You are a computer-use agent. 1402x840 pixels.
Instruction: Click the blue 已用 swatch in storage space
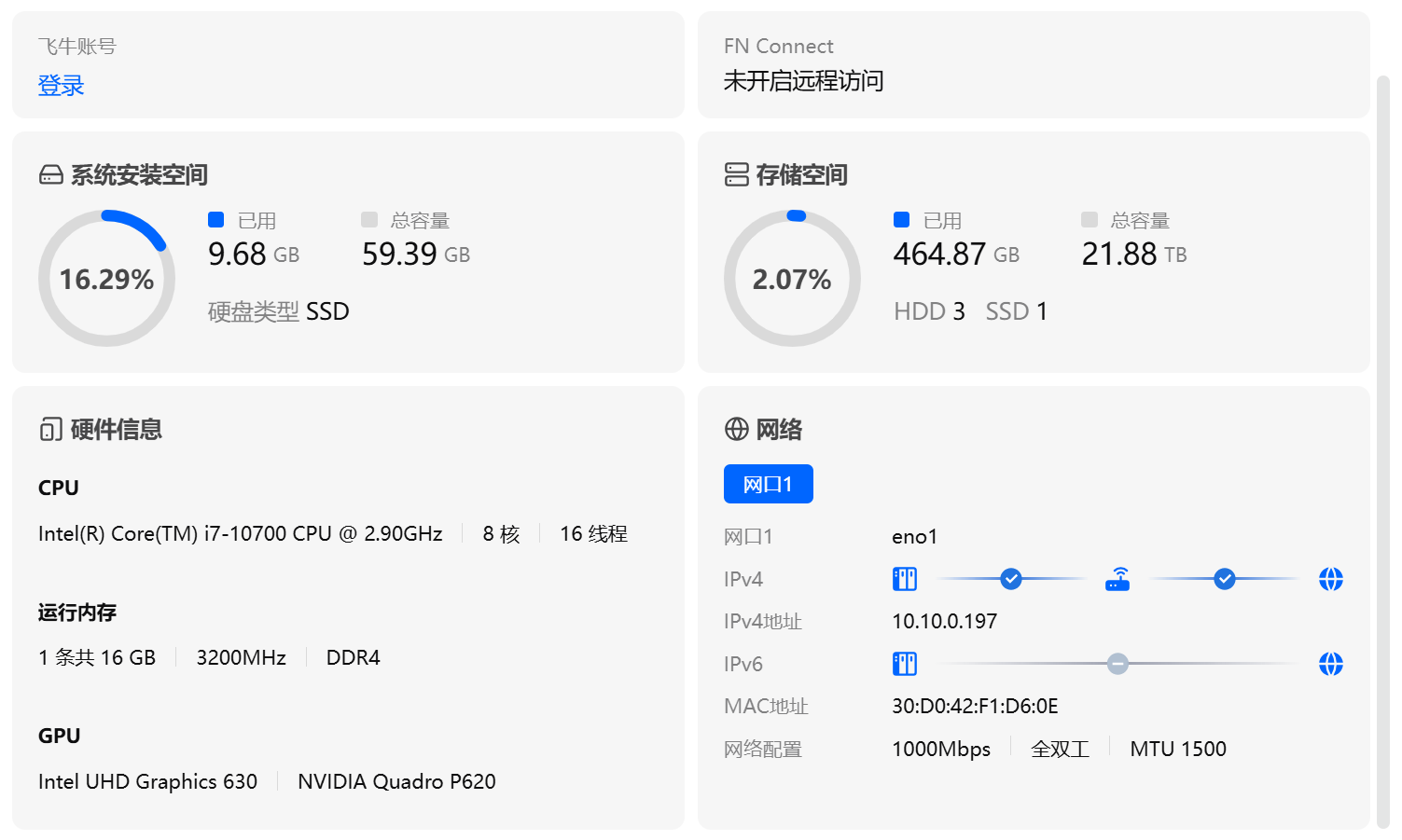pos(901,220)
